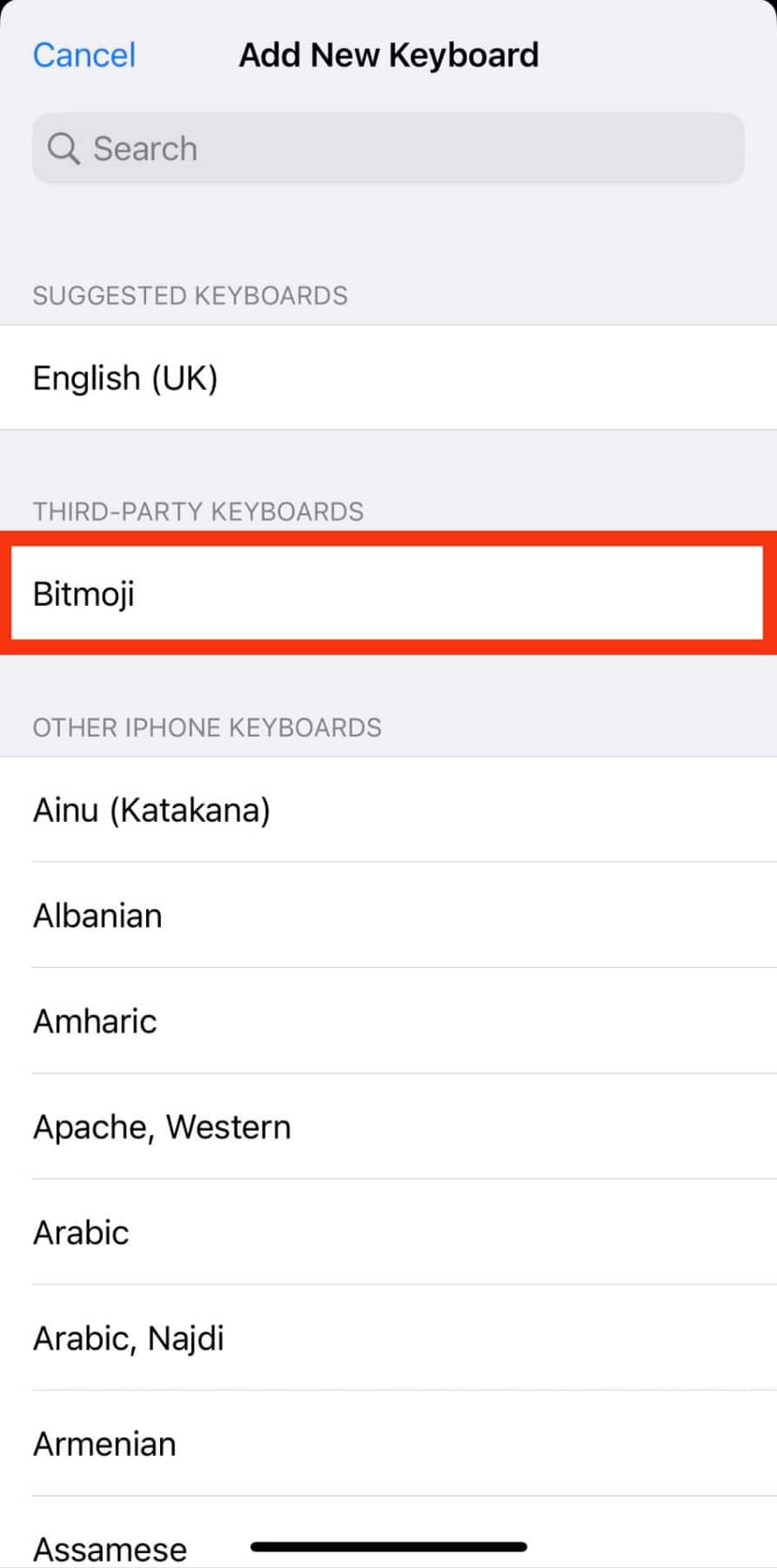Select the Ainu (Katakana) keyboard
This screenshot has height=1568, width=777.
tap(388, 810)
